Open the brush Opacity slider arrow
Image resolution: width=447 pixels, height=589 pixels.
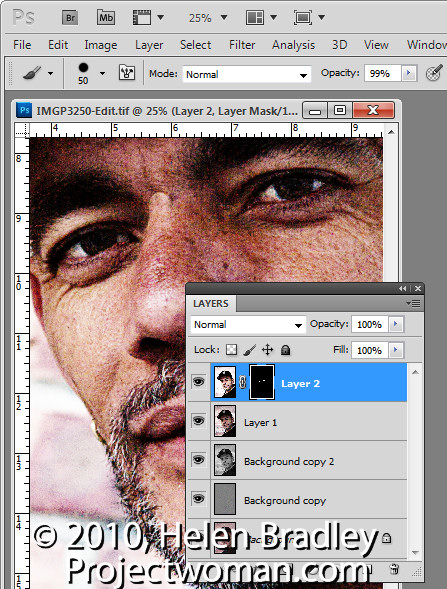tap(409, 73)
